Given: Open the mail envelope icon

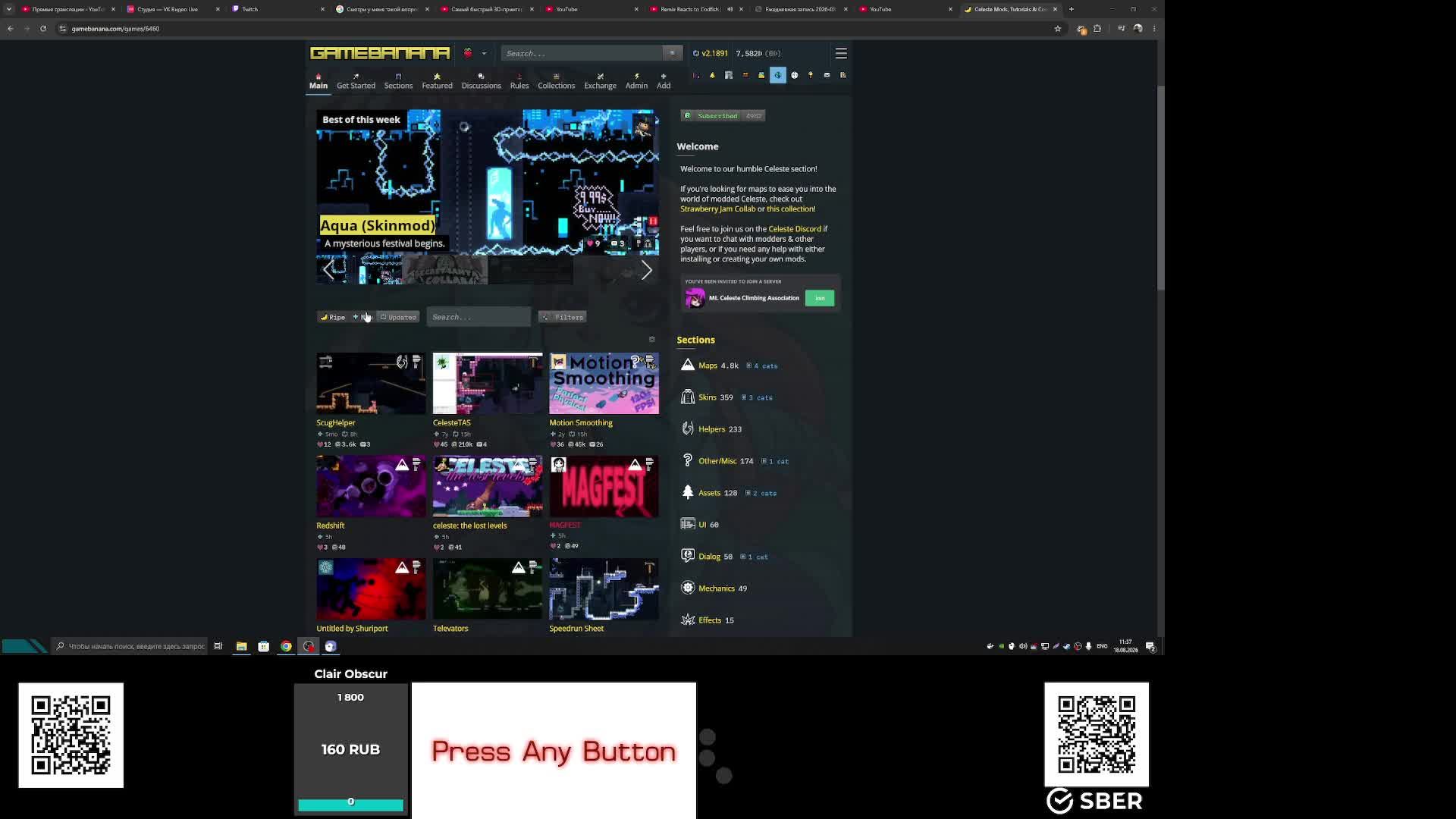Looking at the screenshot, I should (827, 75).
